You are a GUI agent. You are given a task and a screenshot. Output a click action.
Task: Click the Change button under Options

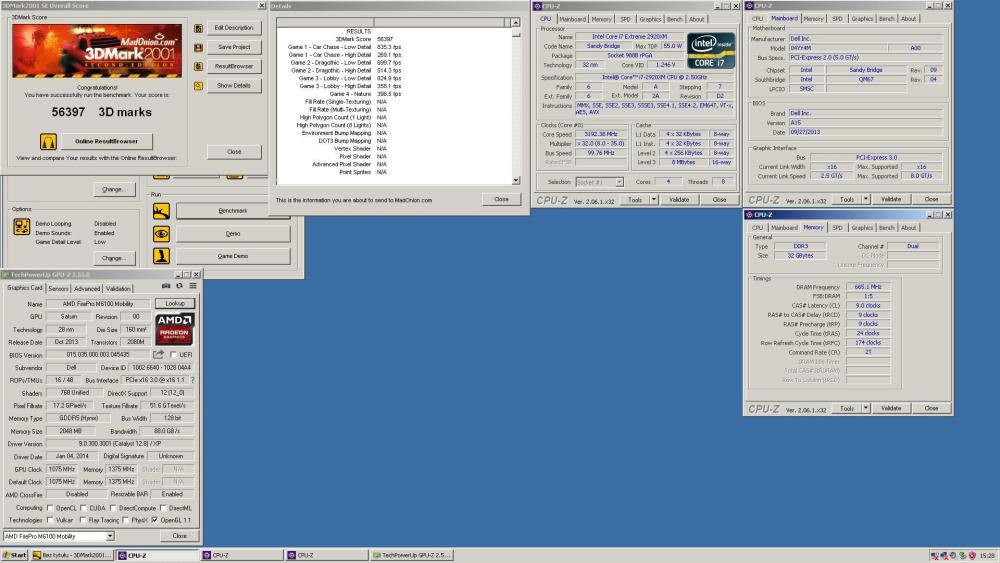[114, 258]
